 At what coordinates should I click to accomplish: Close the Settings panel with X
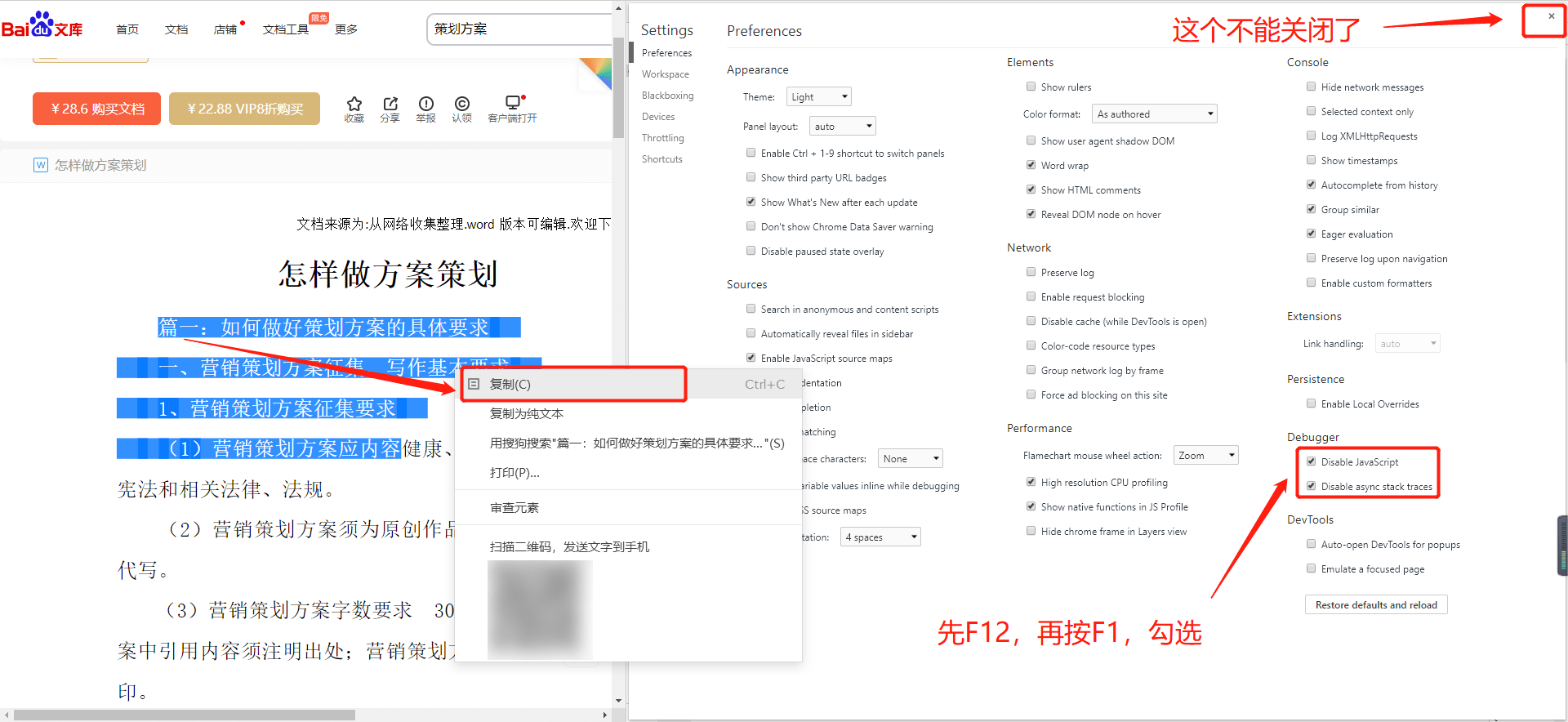click(x=1551, y=16)
